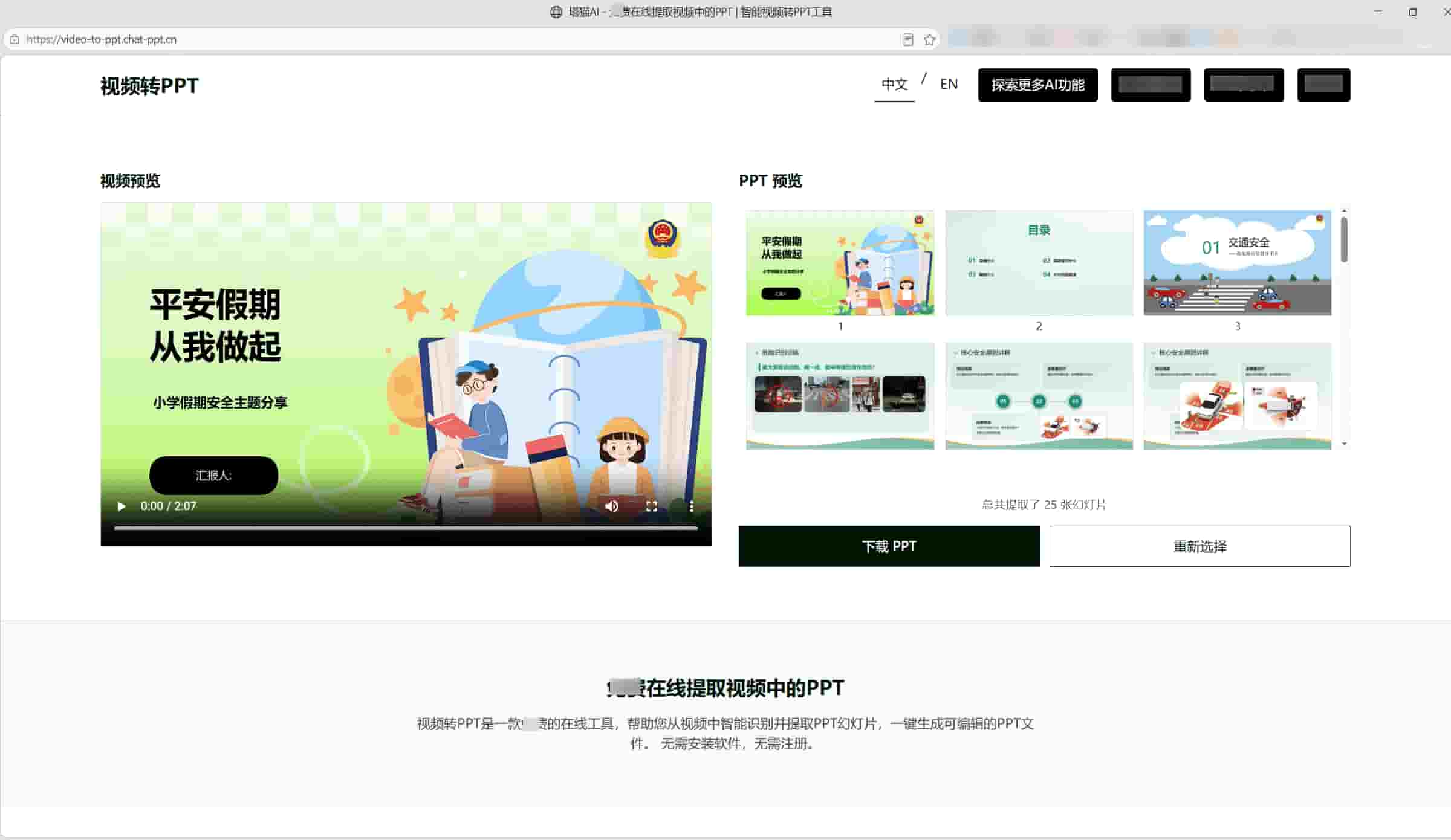Viewport: 1451px width, 840px height.
Task: Click 下载 PPT button
Action: [x=889, y=546]
